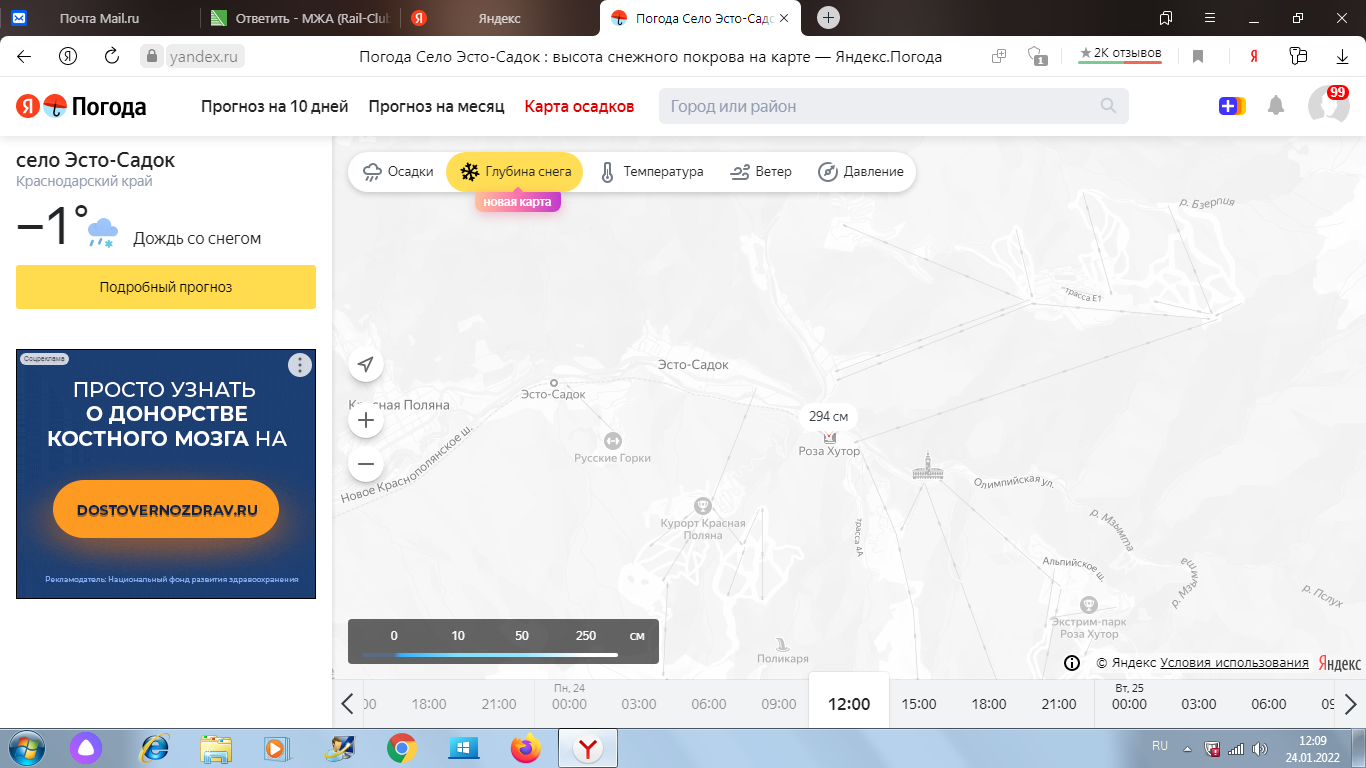Screen dimensions: 1366x768
Task: Switch to the Почта Mail.ru tab
Action: [100, 18]
